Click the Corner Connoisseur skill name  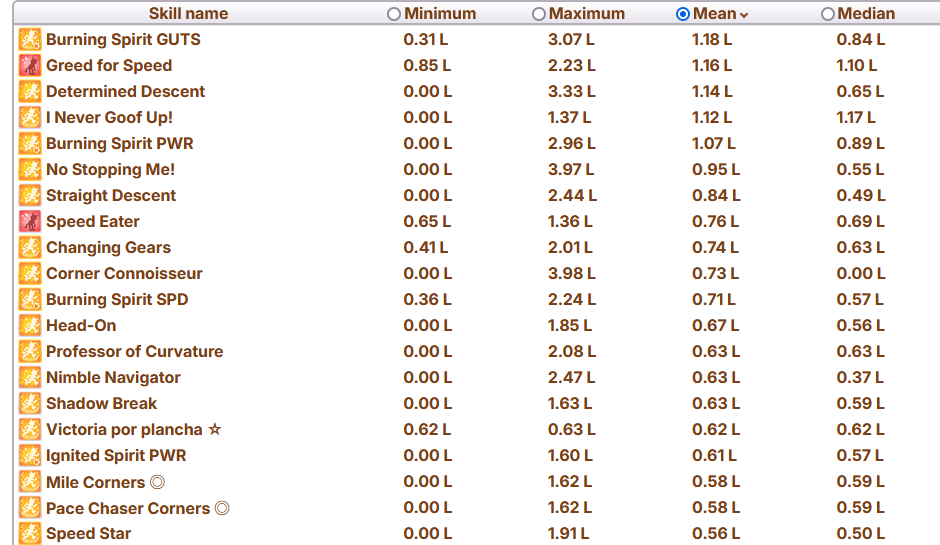tap(124, 273)
